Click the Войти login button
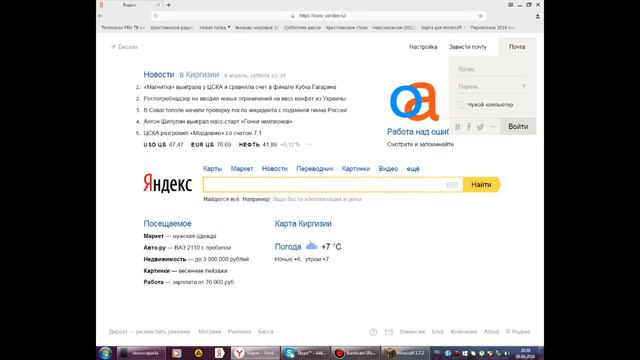The height and width of the screenshot is (360, 640). [x=518, y=127]
